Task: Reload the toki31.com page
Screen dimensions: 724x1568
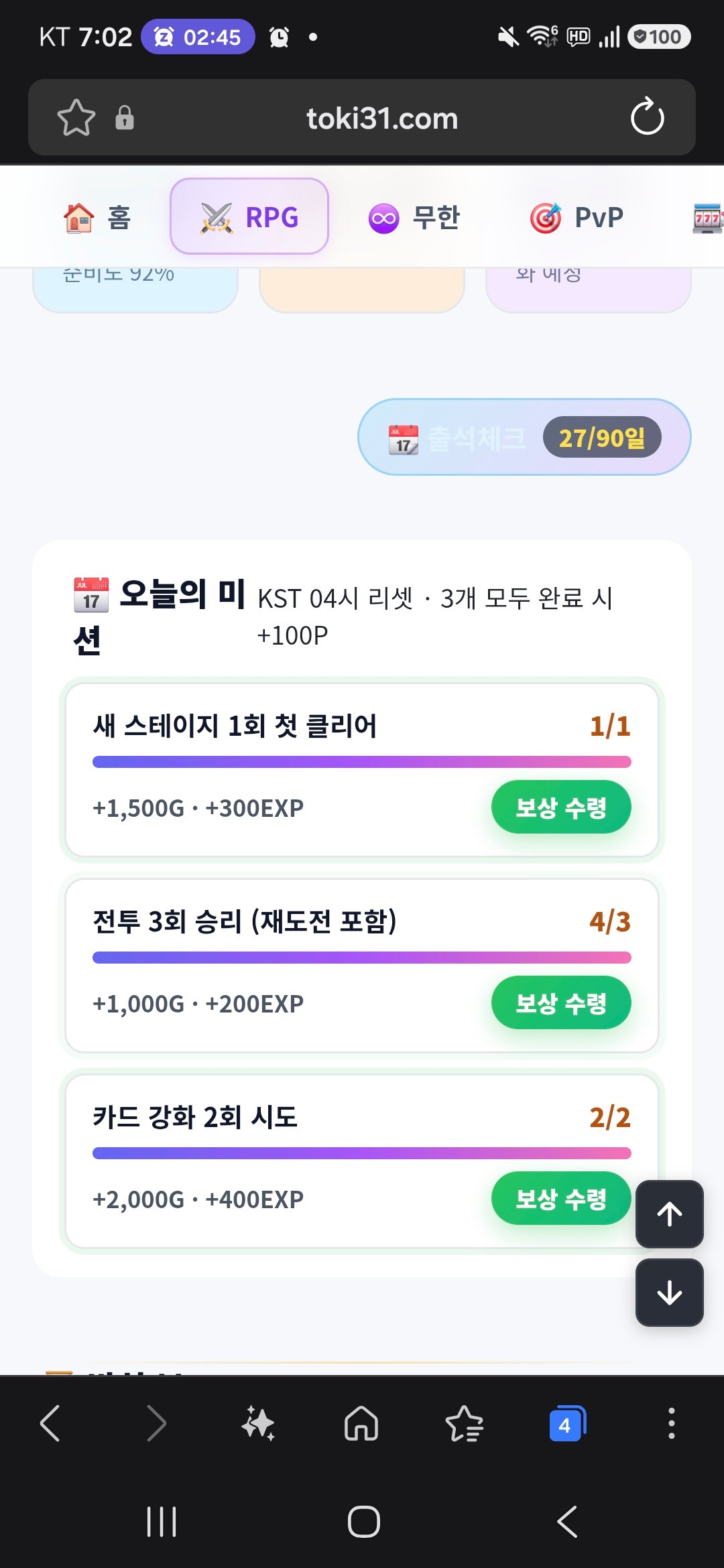Action: (x=647, y=117)
